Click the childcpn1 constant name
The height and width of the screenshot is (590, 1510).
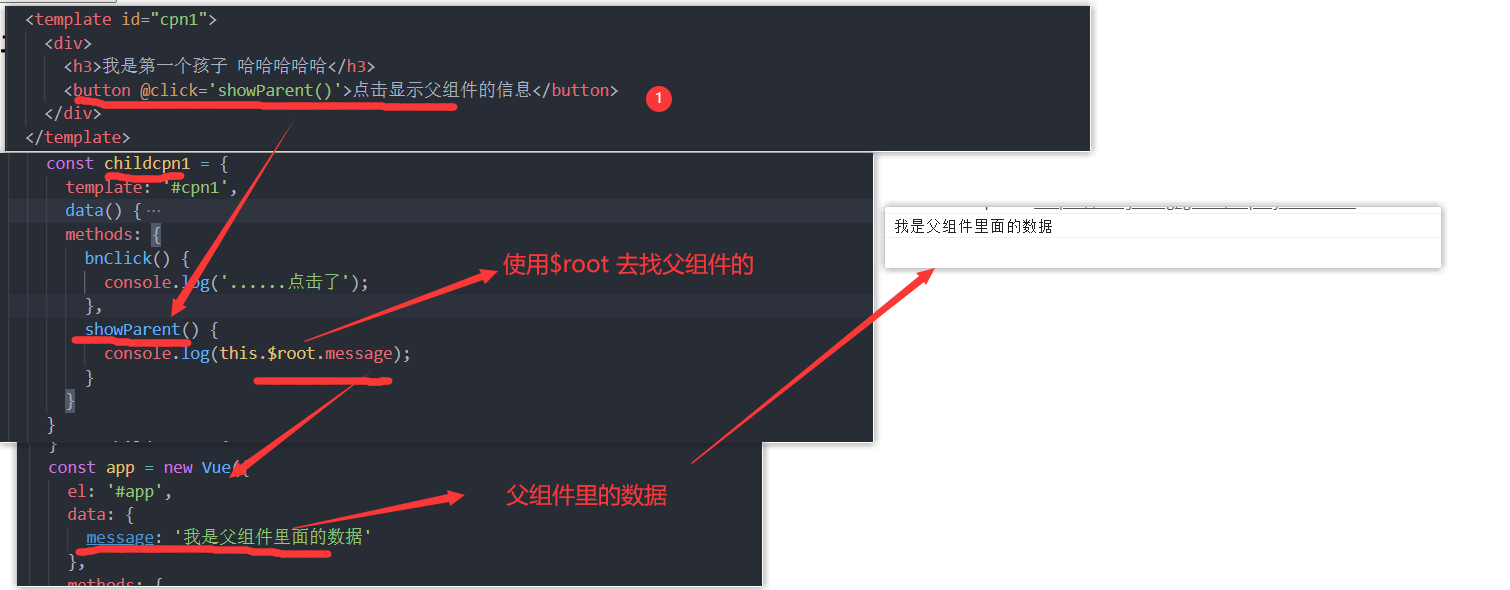[x=147, y=163]
